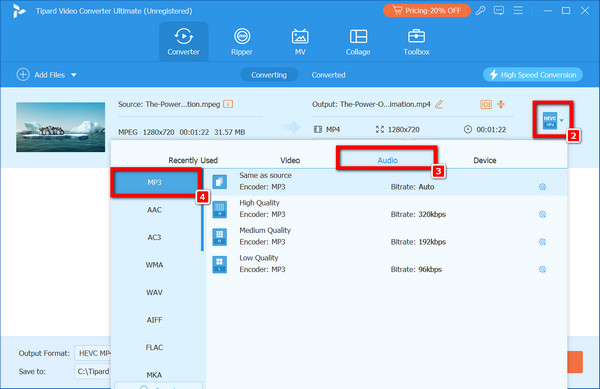The width and height of the screenshot is (600, 389).
Task: Open the MV maker module
Action: 300,42
